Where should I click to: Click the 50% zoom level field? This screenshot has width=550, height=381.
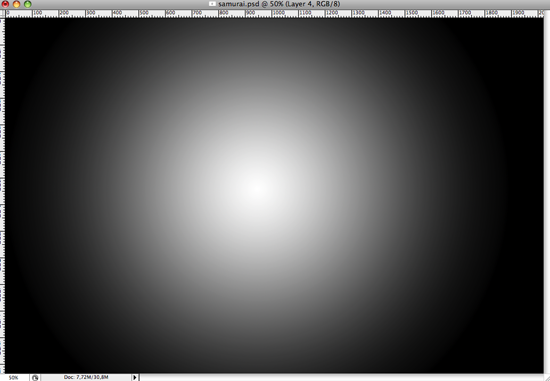(14, 377)
